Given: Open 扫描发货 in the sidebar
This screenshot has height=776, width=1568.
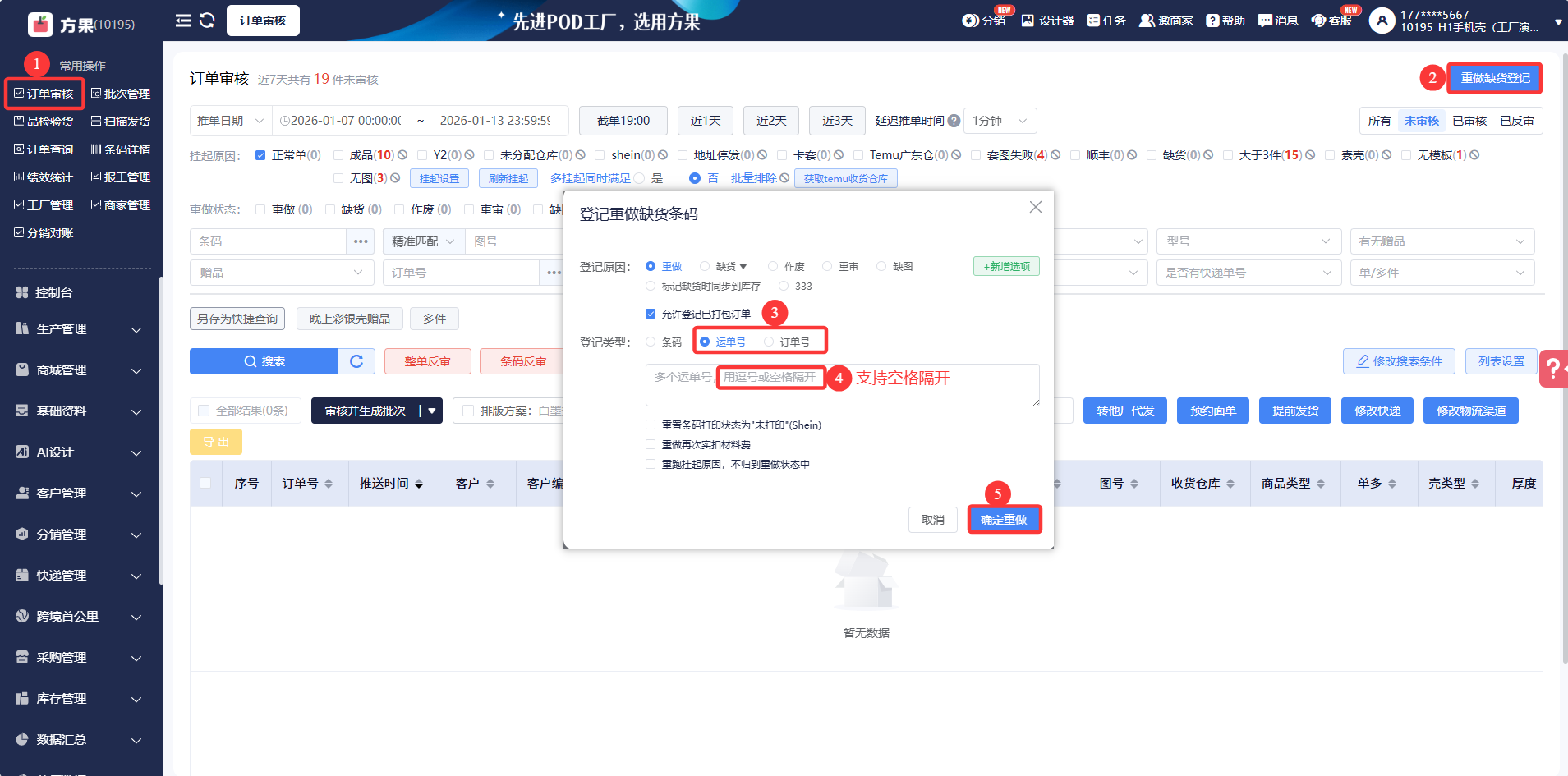Looking at the screenshot, I should pyautogui.click(x=121, y=122).
